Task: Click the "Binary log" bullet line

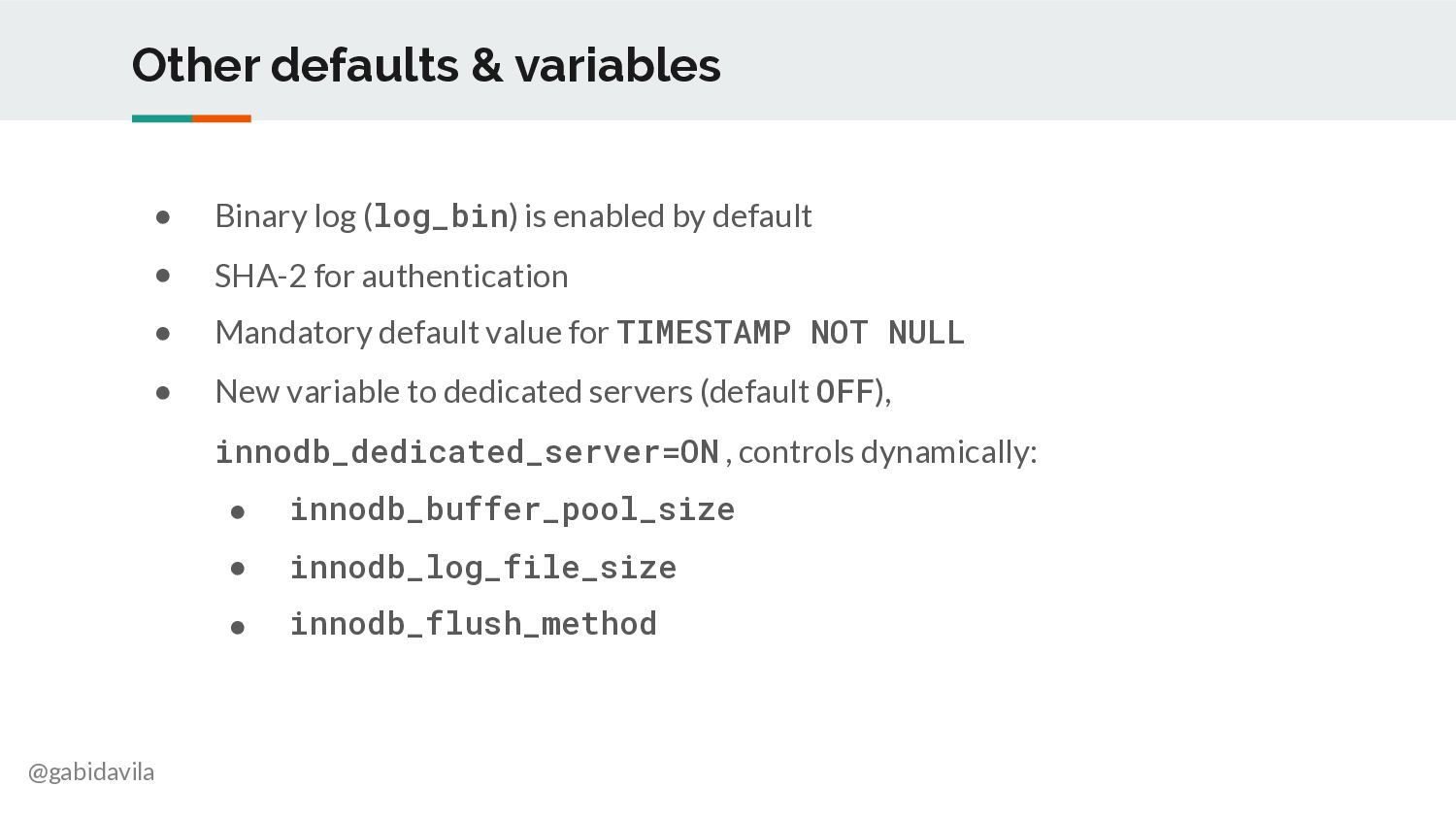Action: coord(513,216)
